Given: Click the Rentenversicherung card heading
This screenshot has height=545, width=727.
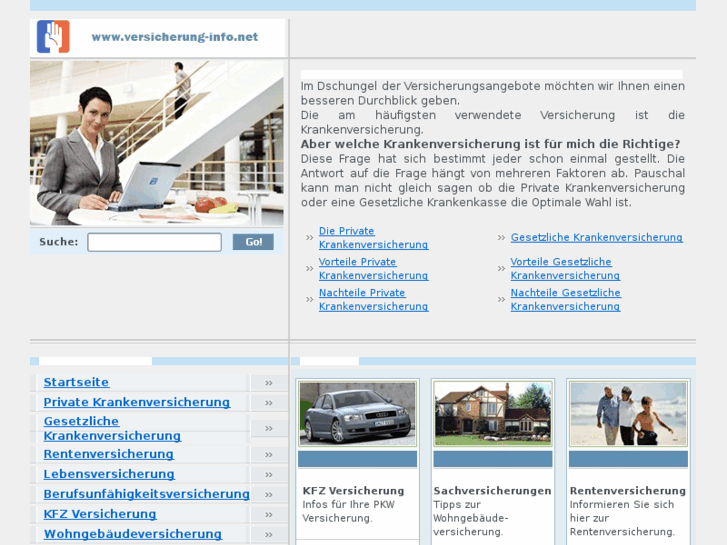Looking at the screenshot, I should click(628, 491).
